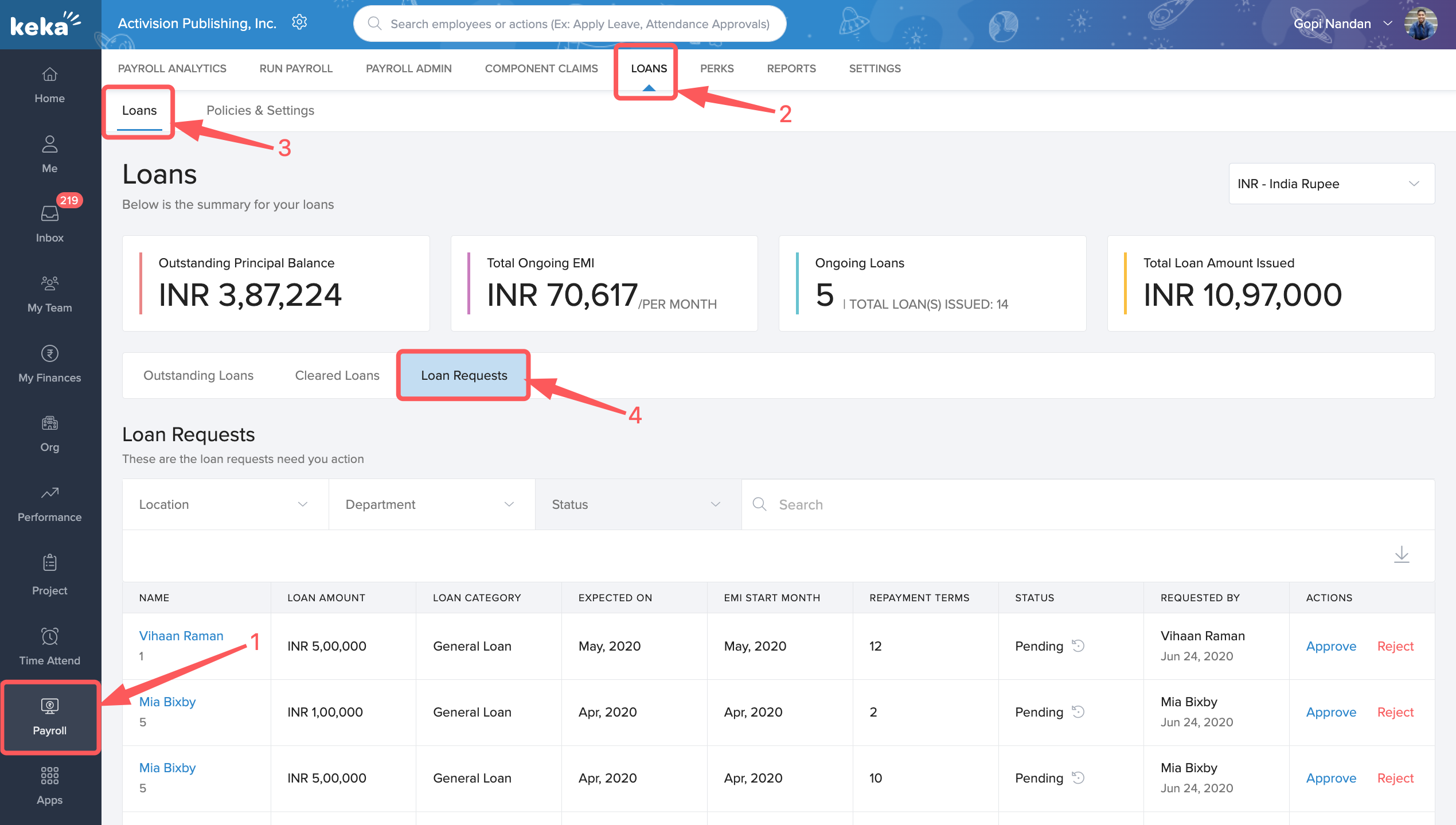Switch to Policies & Settings tab

click(x=260, y=110)
